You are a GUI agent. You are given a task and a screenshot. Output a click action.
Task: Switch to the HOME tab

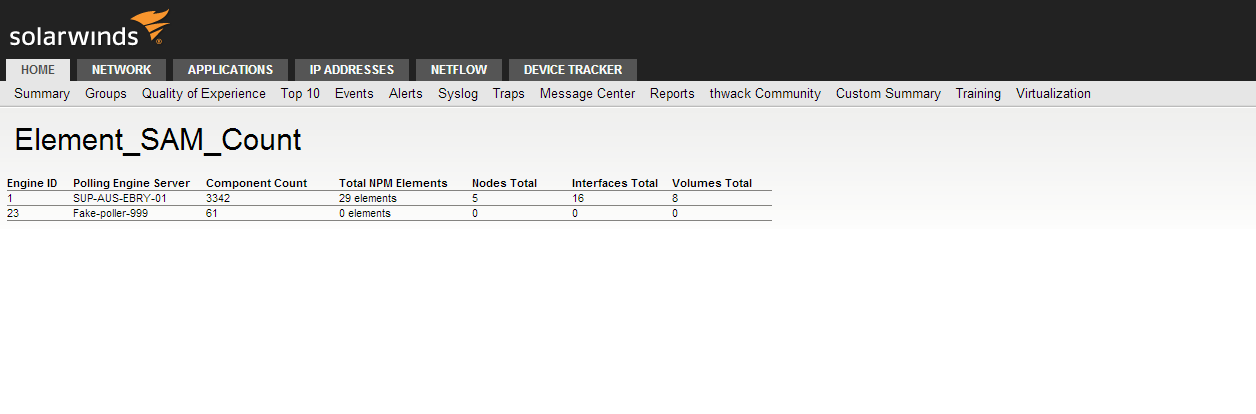(38, 70)
